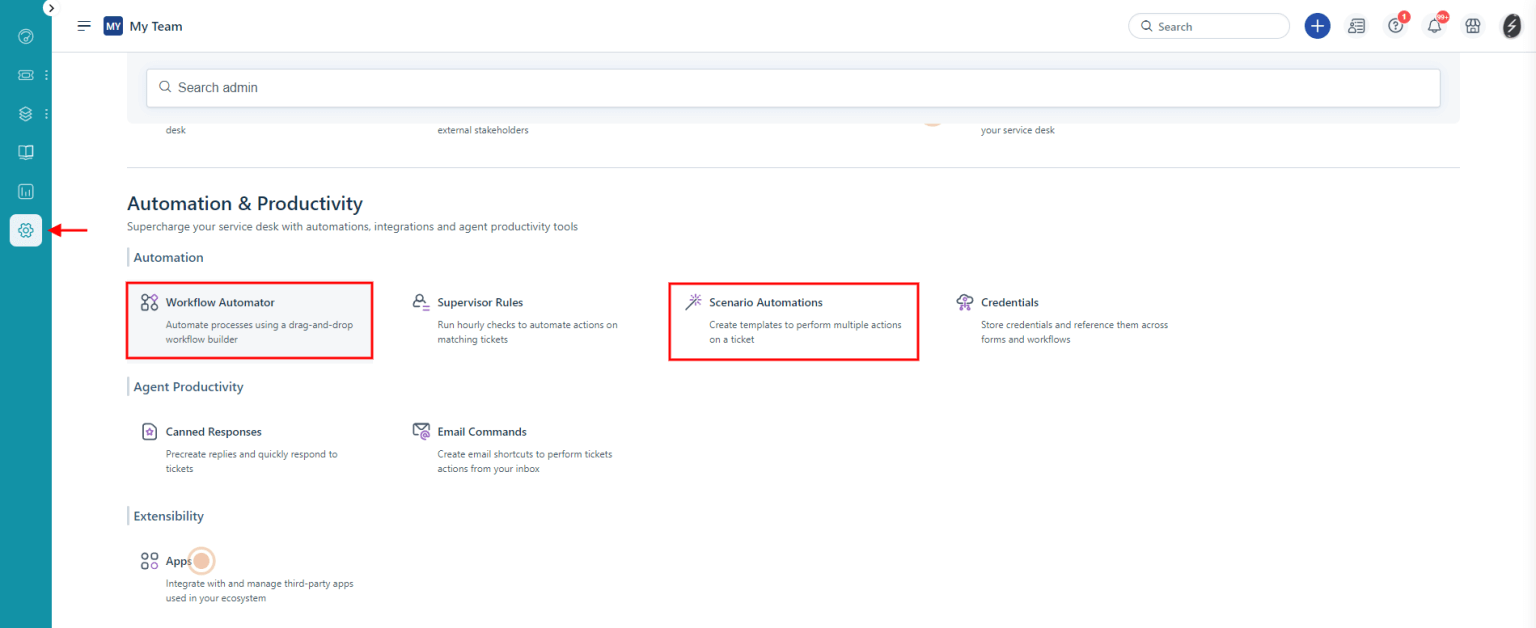Image resolution: width=1536 pixels, height=628 pixels.
Task: Click the help question mark icon
Action: tap(1395, 27)
